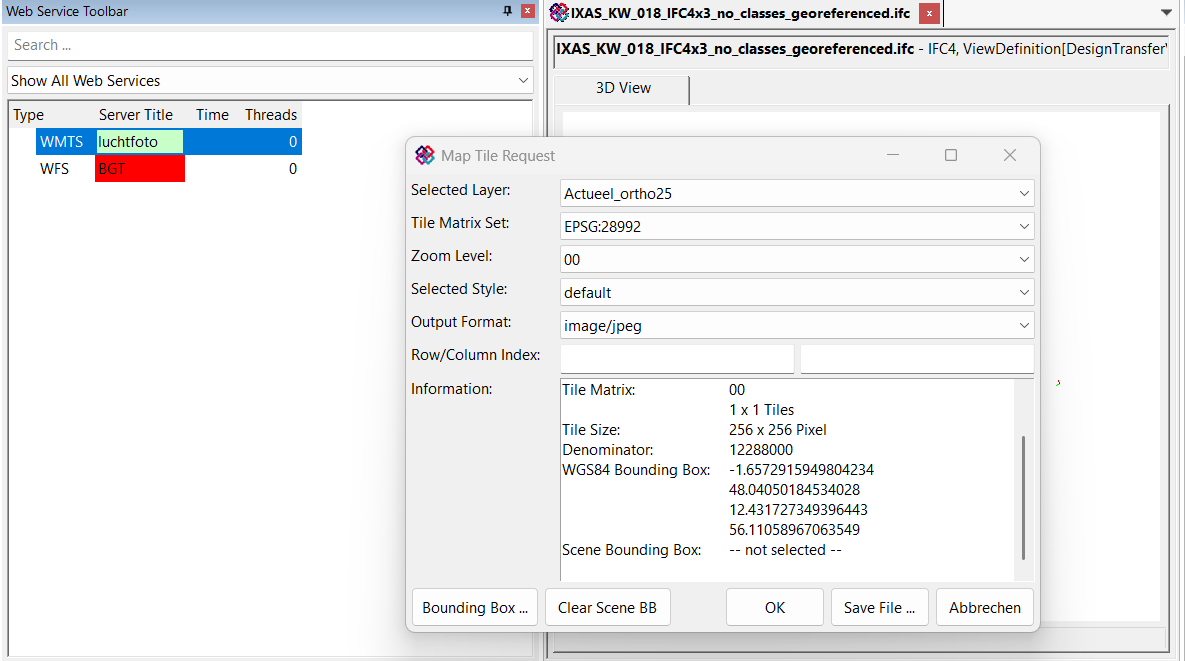Viewport: 1185px width, 661px height.
Task: Click the IFC file icon in tab
Action: click(x=559, y=13)
